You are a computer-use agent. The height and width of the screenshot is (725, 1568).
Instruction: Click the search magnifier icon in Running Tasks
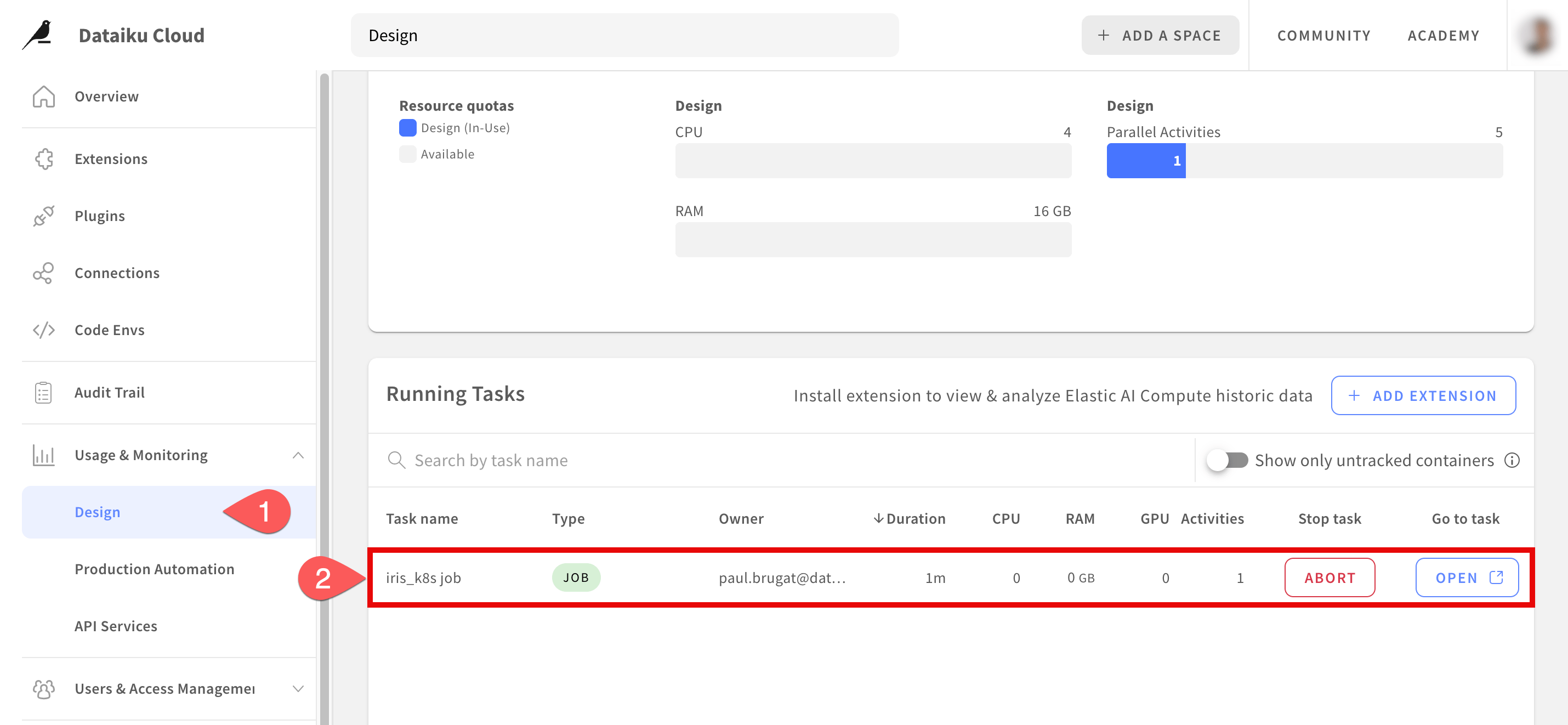pos(397,460)
